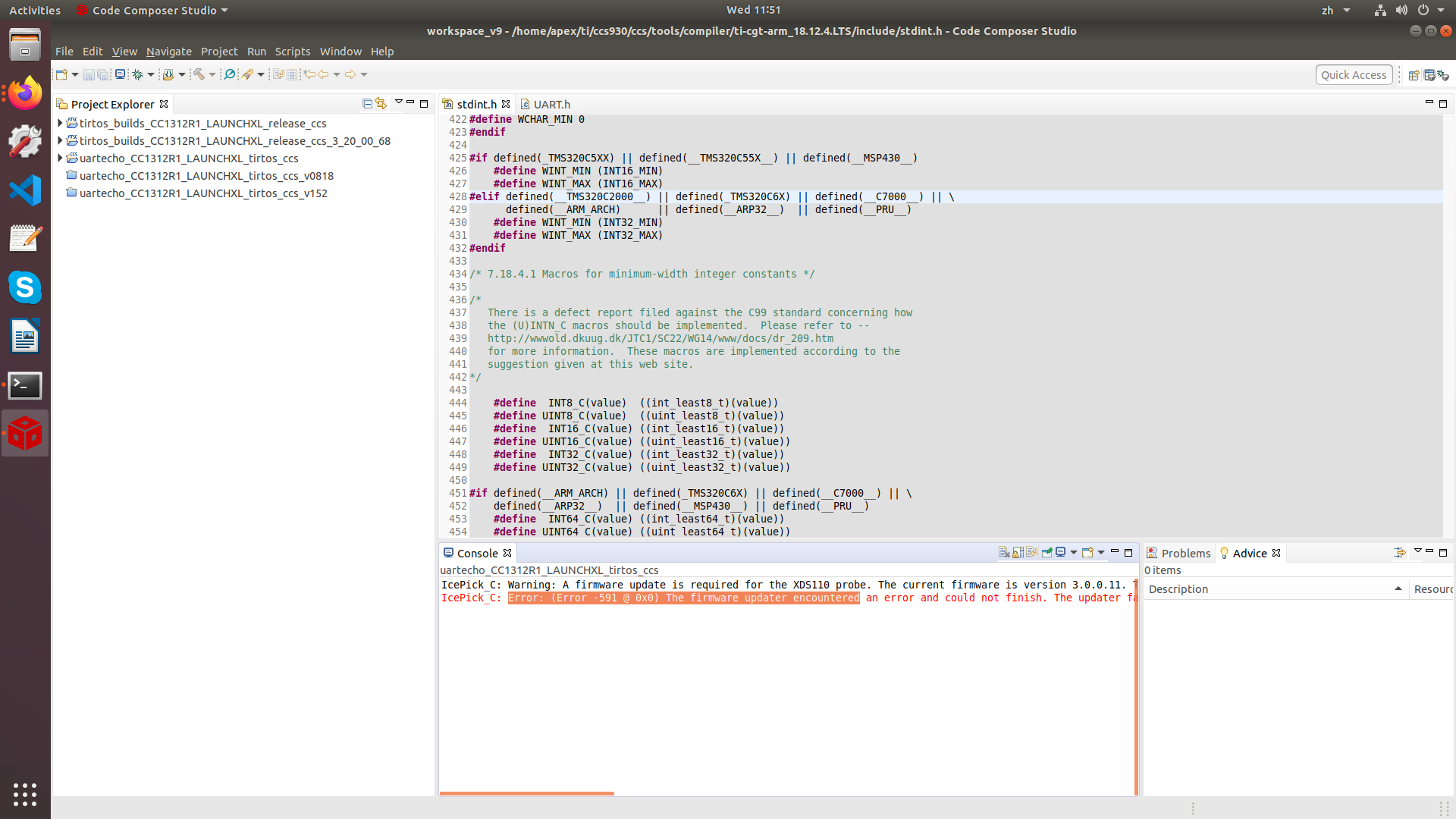Expand tirtos_builds_CC1312R1_LAUNCHXL_release_ccs project node
The height and width of the screenshot is (819, 1456).
tap(60, 123)
